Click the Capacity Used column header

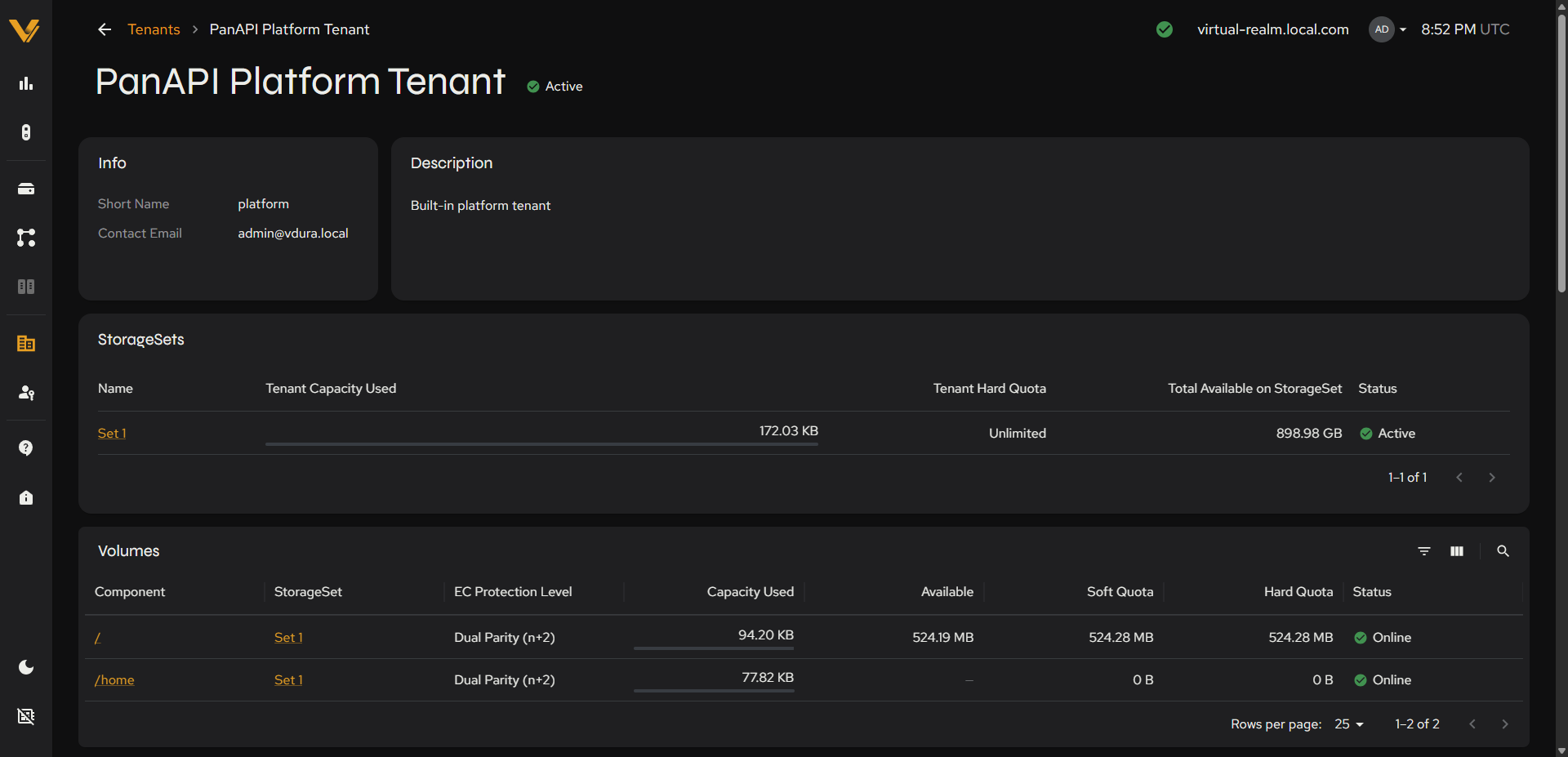pyautogui.click(x=751, y=592)
